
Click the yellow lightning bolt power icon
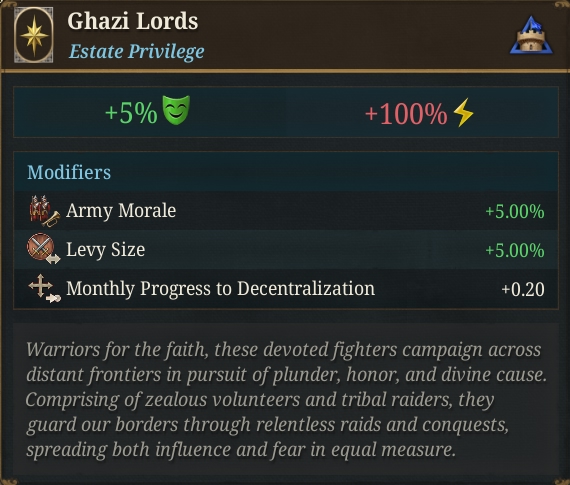pos(463,112)
